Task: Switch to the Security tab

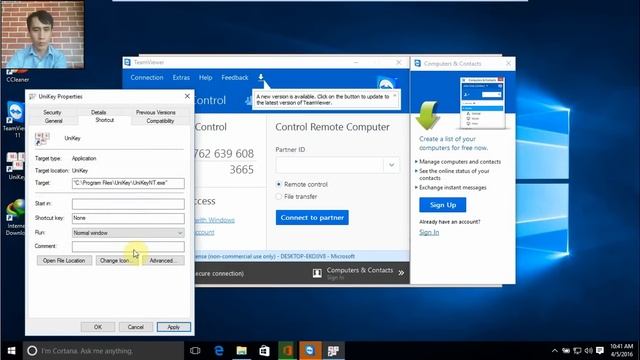Action: click(52, 112)
